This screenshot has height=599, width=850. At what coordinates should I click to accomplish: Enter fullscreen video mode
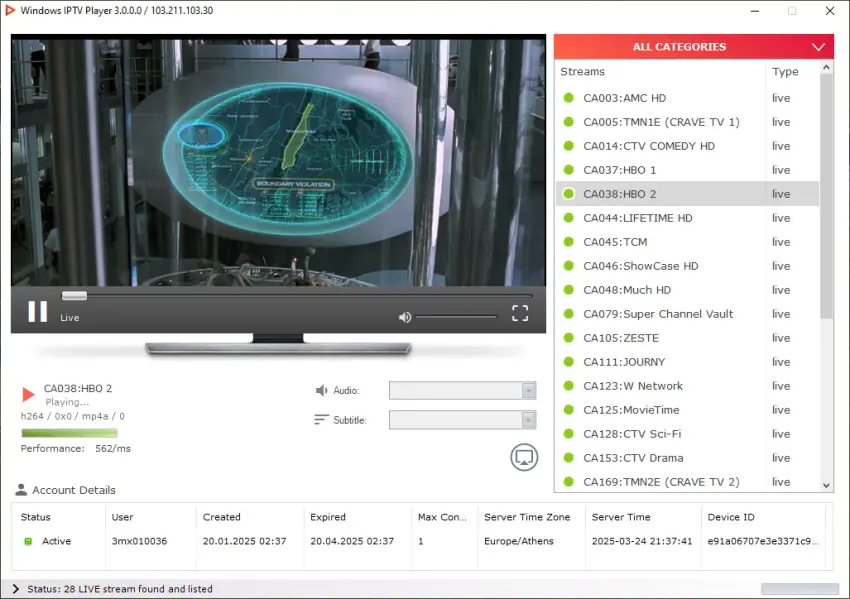pos(520,313)
